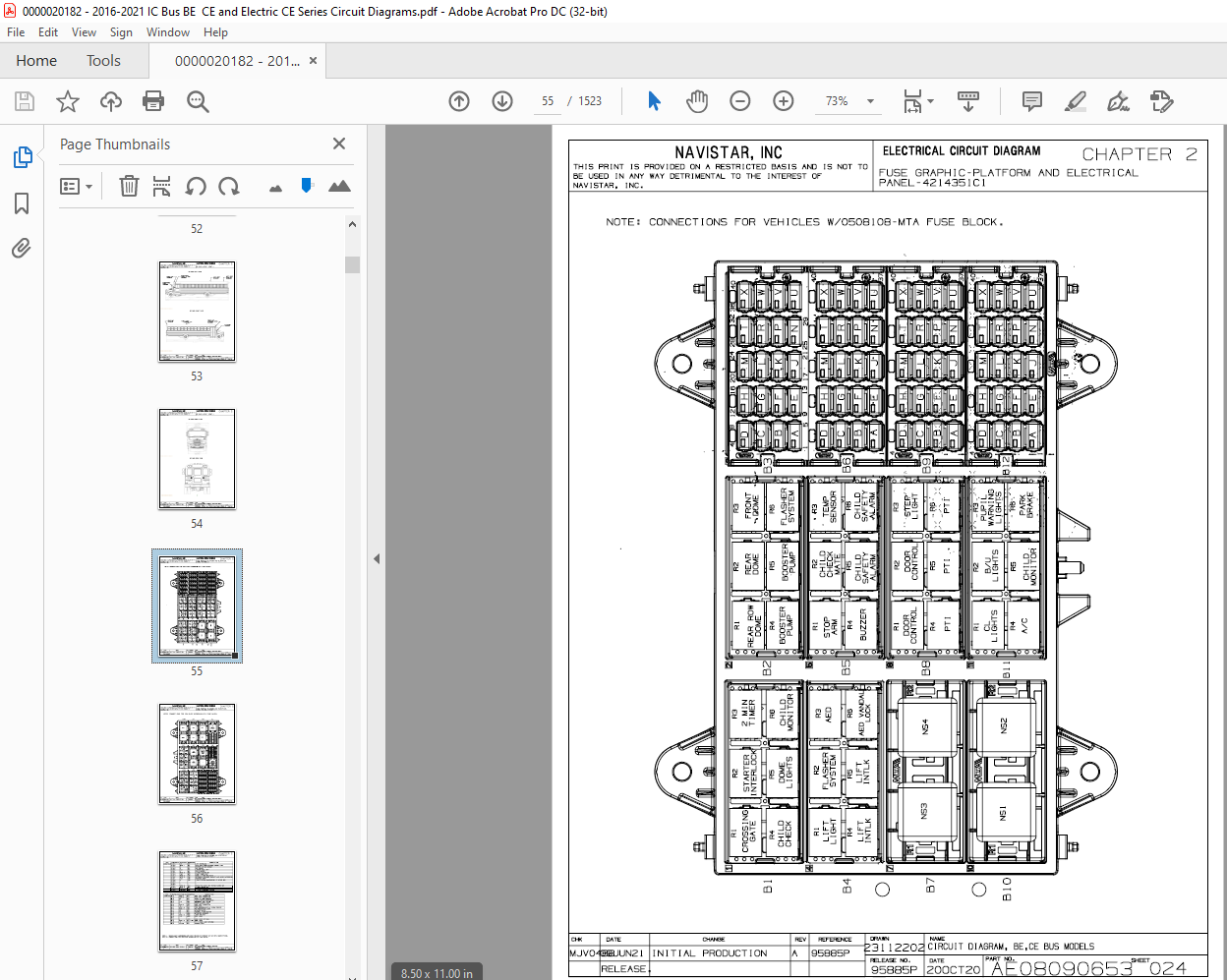
Task: Click the thumbnails scrollbar up arrow
Action: (x=352, y=224)
